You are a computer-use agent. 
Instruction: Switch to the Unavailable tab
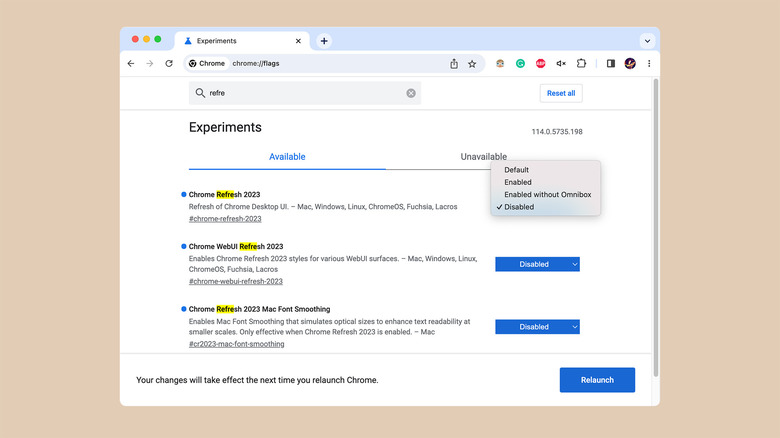[x=484, y=157]
